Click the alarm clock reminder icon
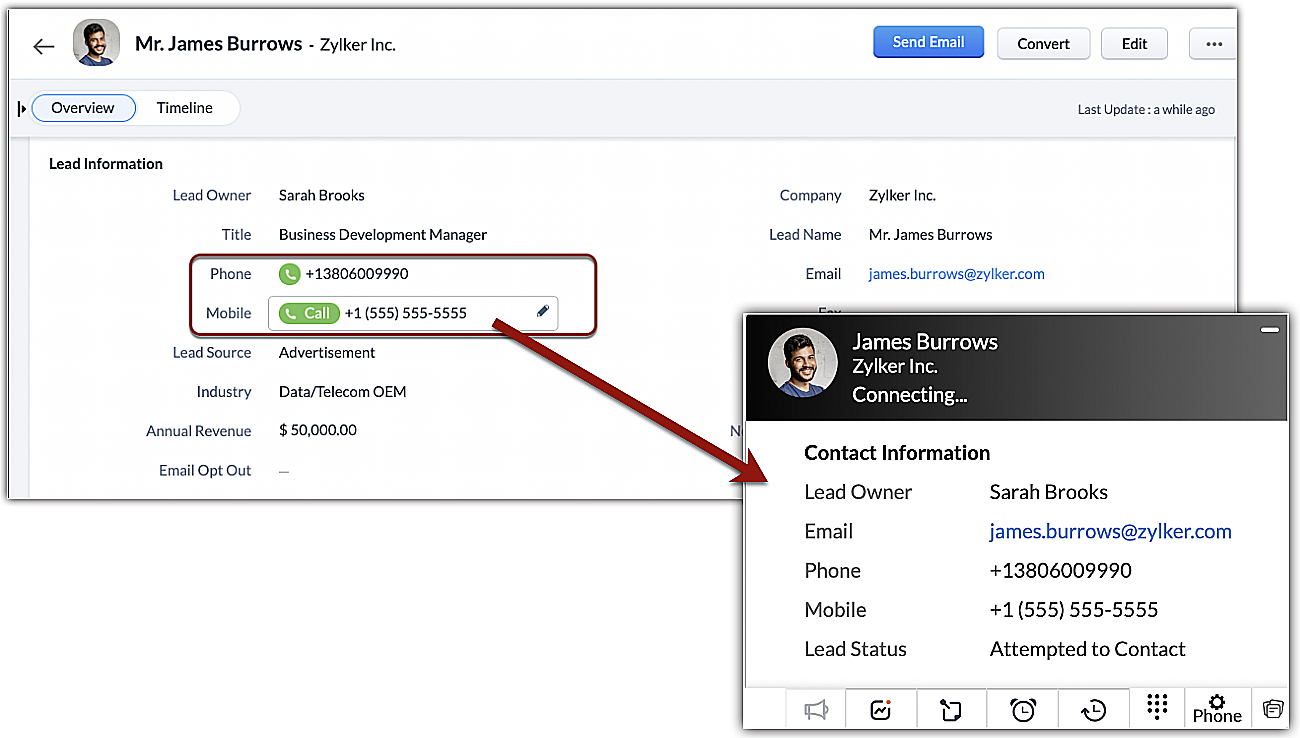The height and width of the screenshot is (738, 1300). pyautogui.click(x=1022, y=709)
